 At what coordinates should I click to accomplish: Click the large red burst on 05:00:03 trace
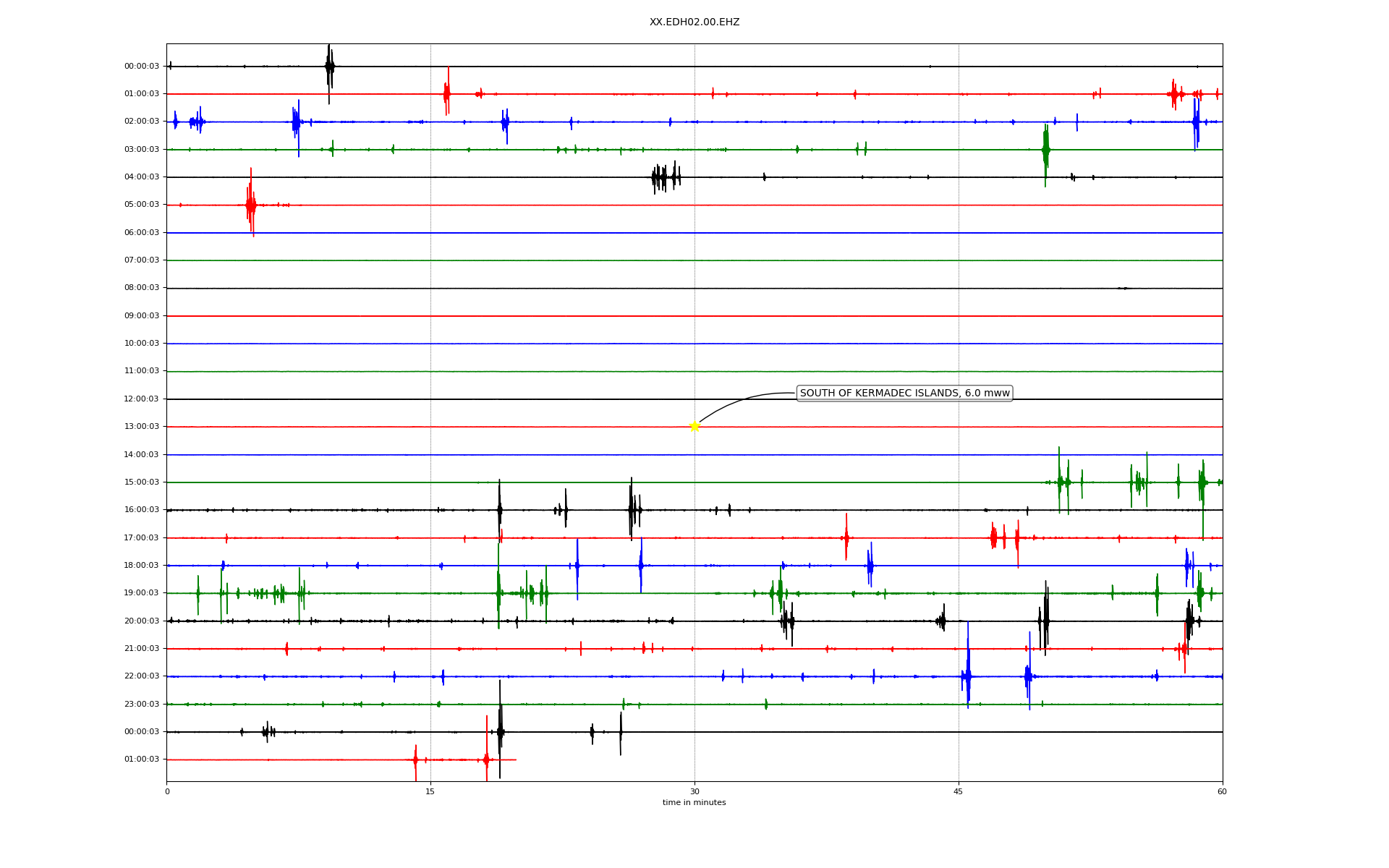click(250, 205)
